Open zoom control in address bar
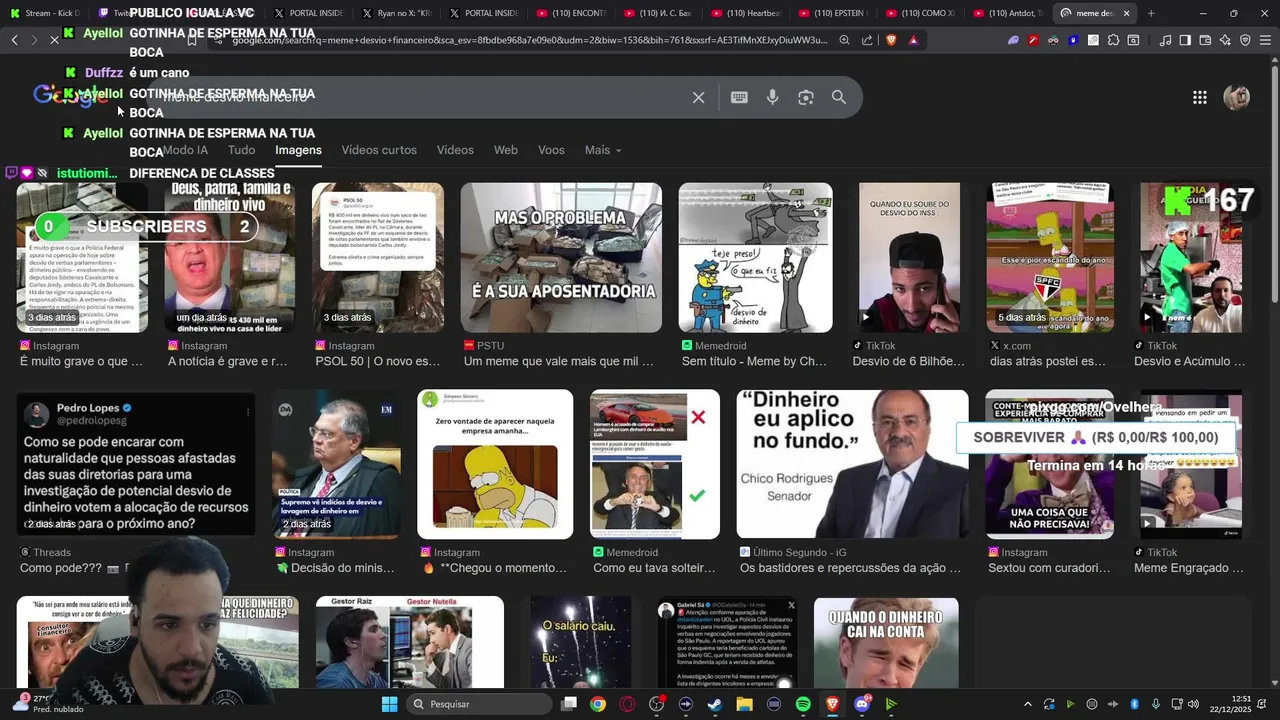The height and width of the screenshot is (720, 1280). [844, 40]
